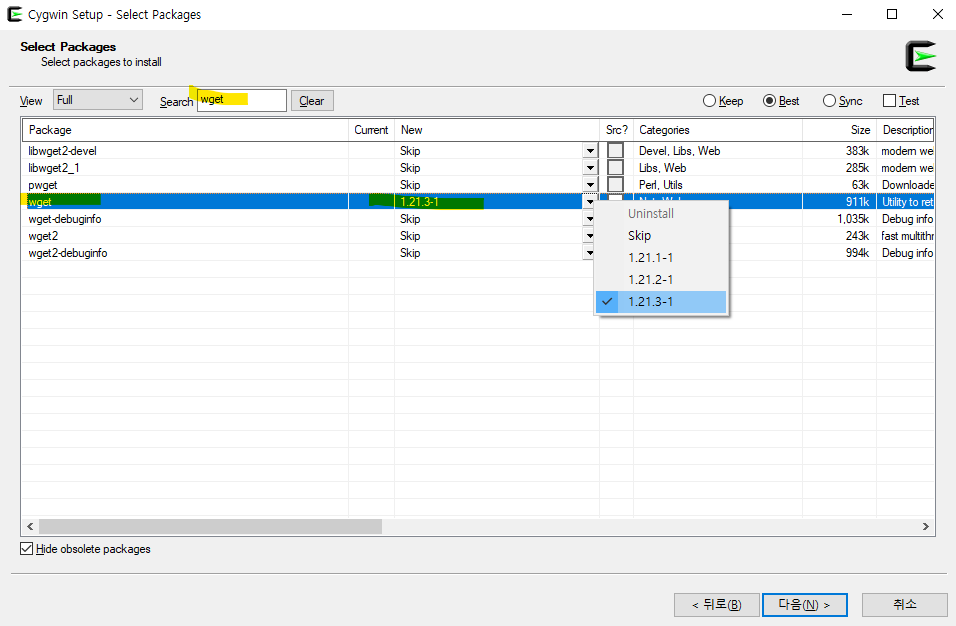The height and width of the screenshot is (626, 956).
Task: Click the Categories column header
Action: point(718,130)
